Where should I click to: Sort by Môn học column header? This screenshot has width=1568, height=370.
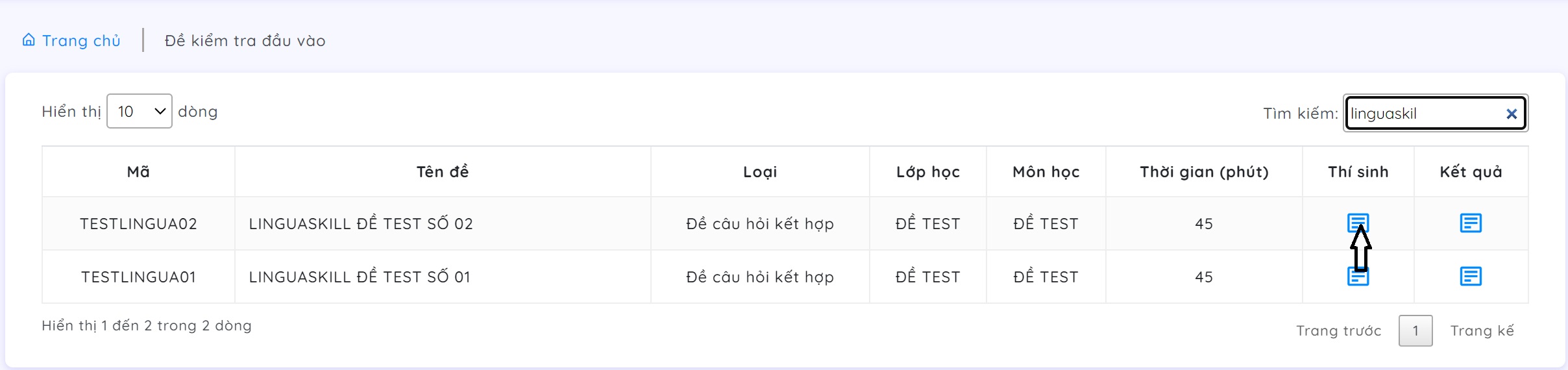point(1046,172)
